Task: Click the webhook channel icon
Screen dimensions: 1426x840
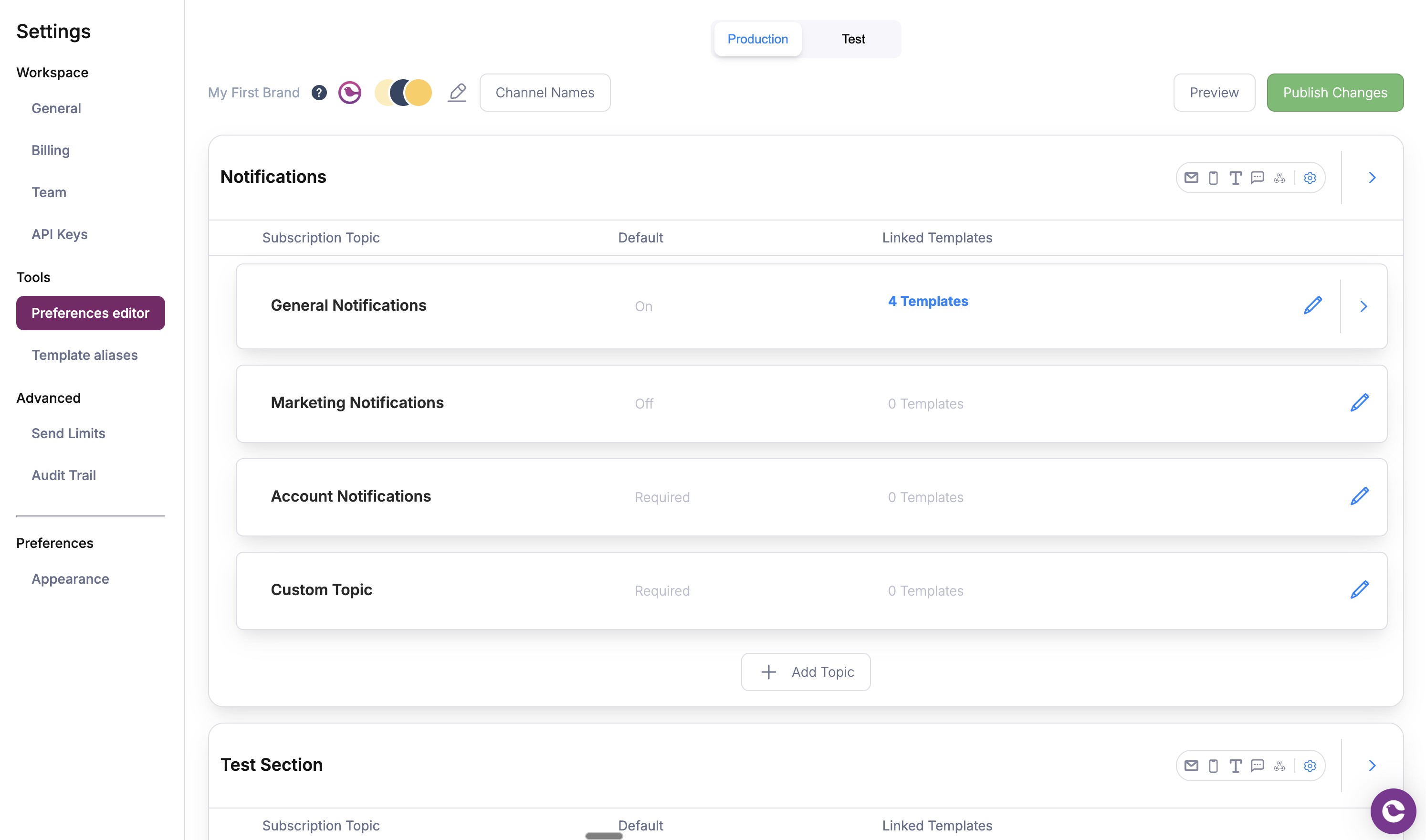Action: (x=1280, y=177)
